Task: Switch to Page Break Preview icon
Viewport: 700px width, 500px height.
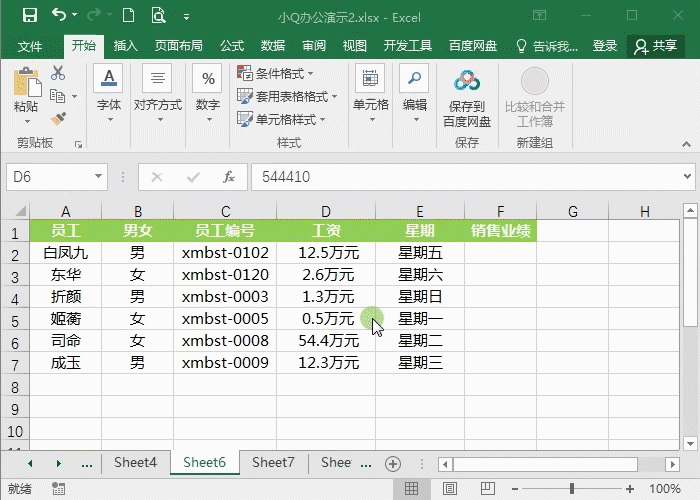Action: point(488,489)
